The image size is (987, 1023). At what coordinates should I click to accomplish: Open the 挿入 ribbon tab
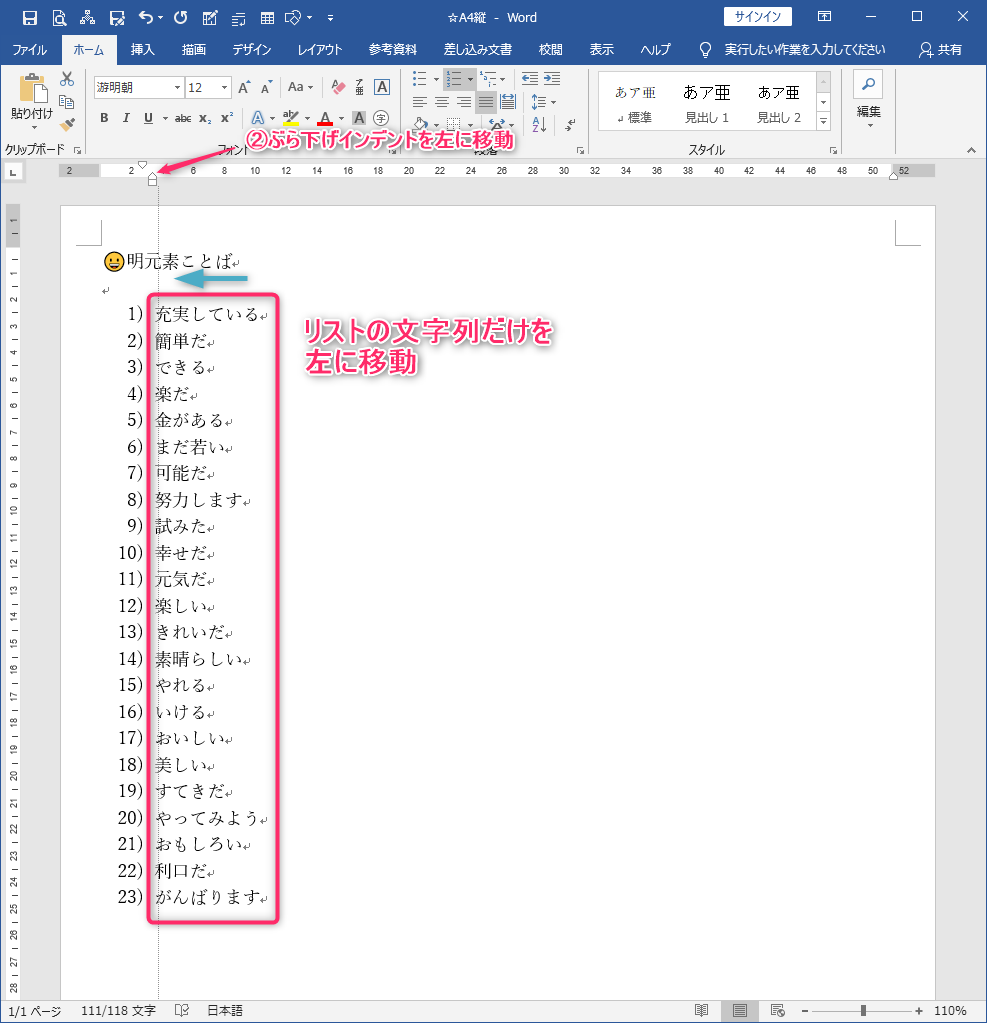point(143,50)
